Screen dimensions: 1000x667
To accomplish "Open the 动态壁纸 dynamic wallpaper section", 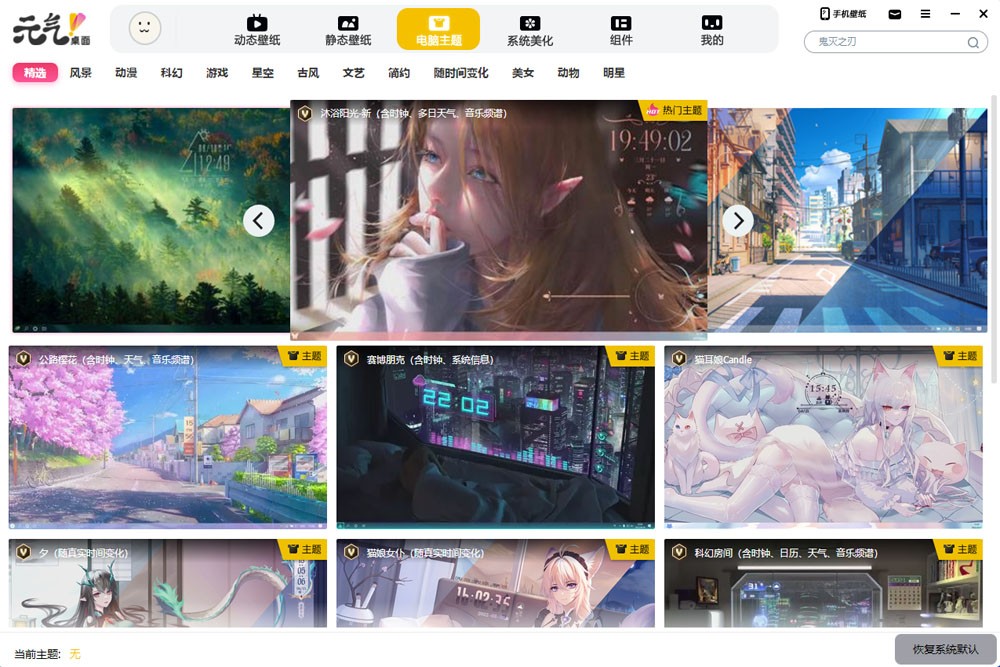I will [257, 30].
